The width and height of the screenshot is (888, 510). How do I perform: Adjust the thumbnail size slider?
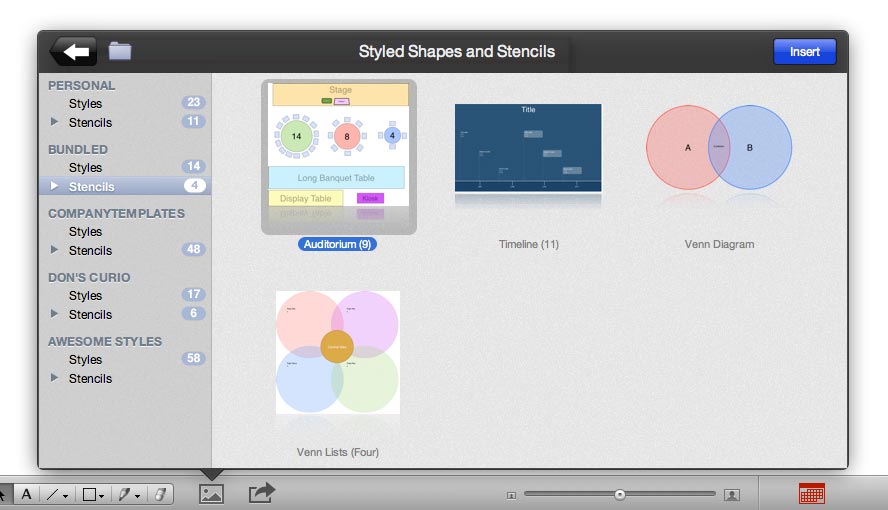pyautogui.click(x=620, y=494)
